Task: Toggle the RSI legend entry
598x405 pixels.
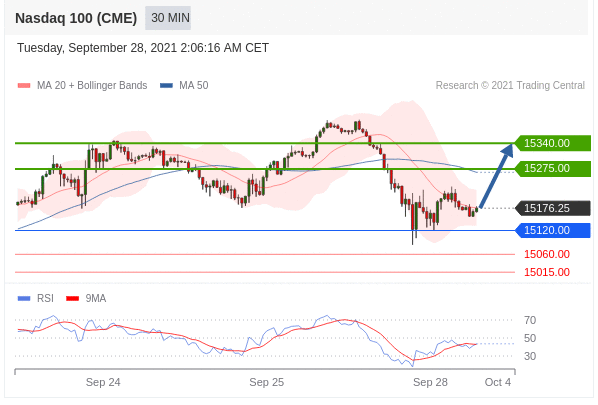Action: pos(35,298)
